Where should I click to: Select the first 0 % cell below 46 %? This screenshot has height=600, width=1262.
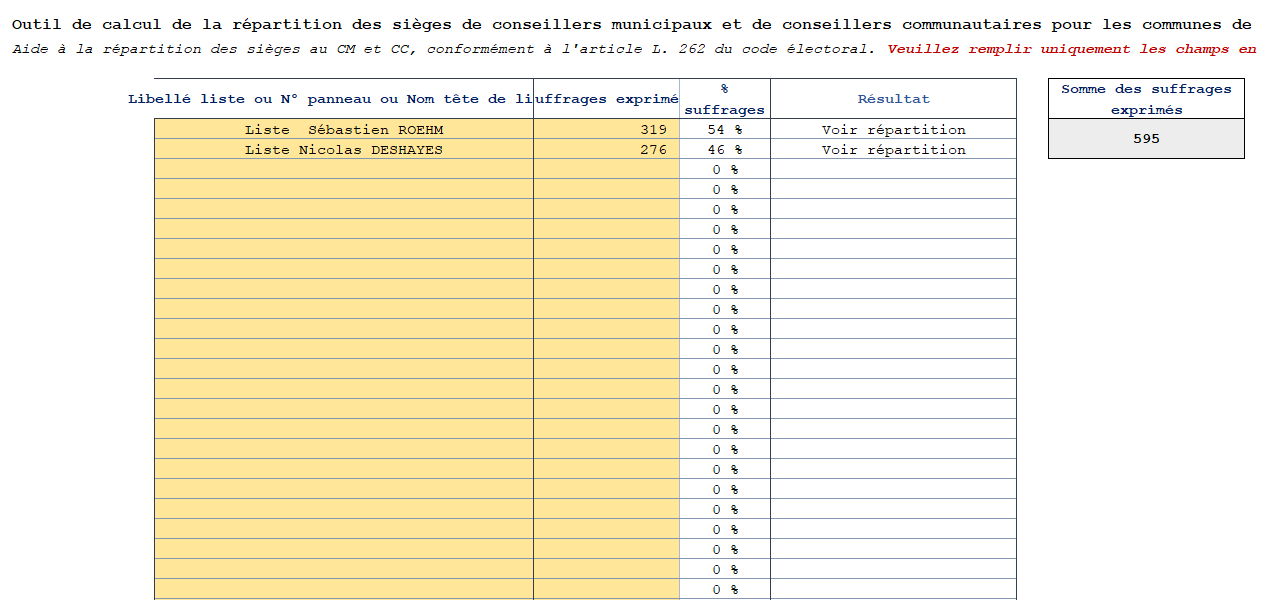[725, 169]
